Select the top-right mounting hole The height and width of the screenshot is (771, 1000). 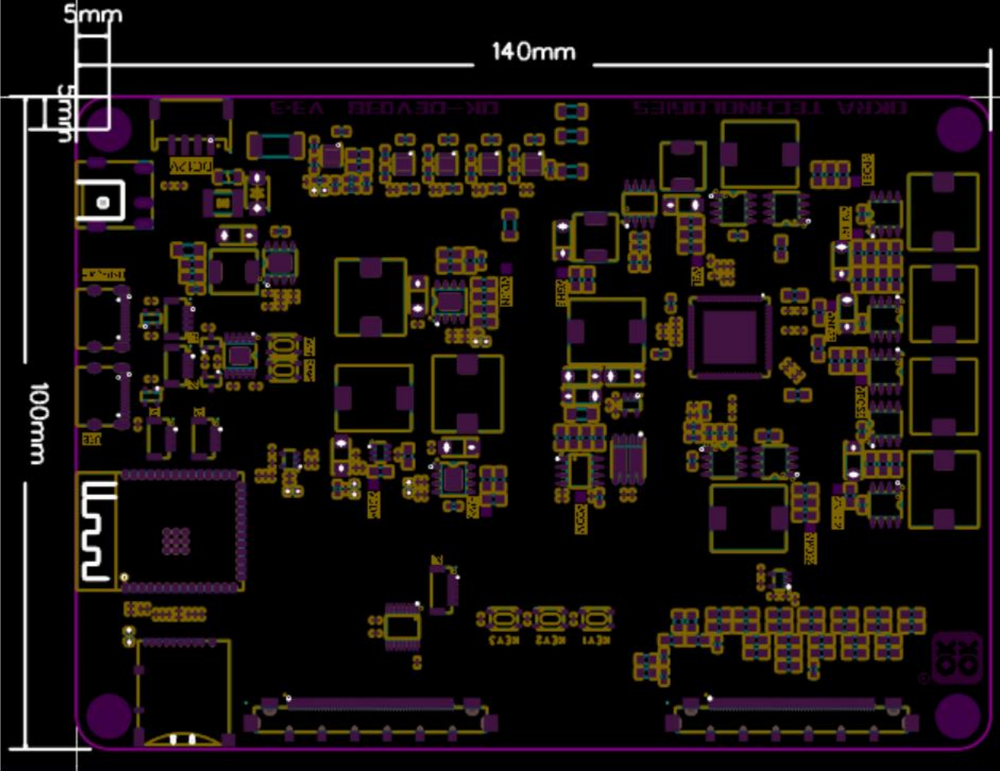coord(959,129)
